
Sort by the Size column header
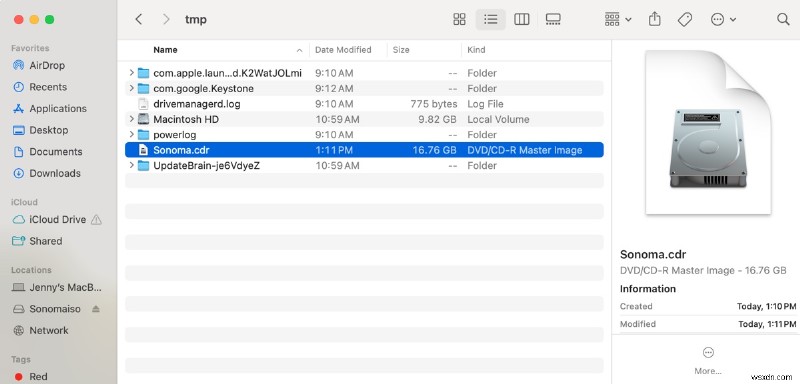pyautogui.click(x=401, y=50)
